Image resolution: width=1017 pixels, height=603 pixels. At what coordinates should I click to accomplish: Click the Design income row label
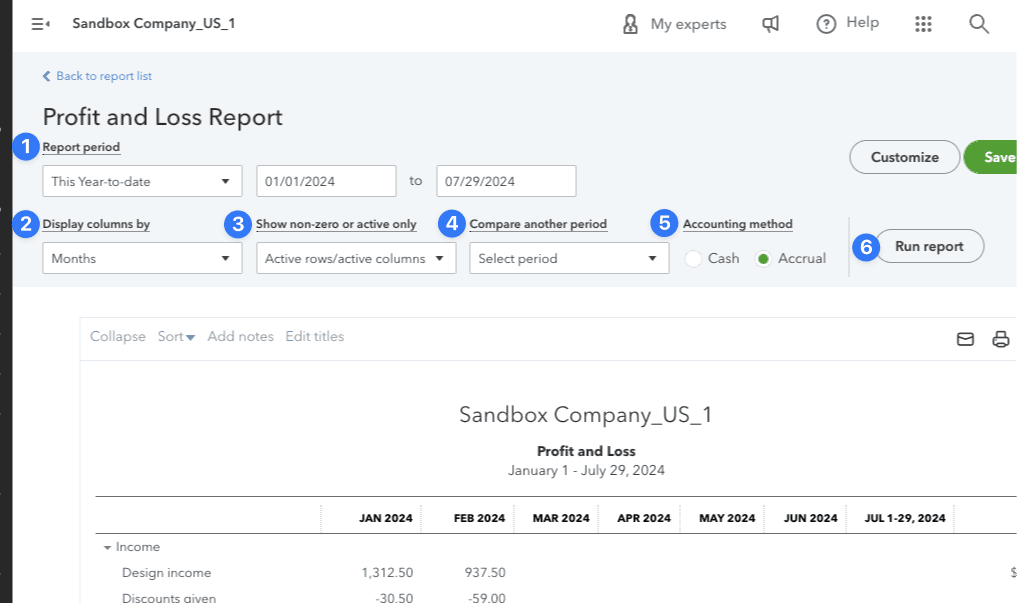point(167,573)
